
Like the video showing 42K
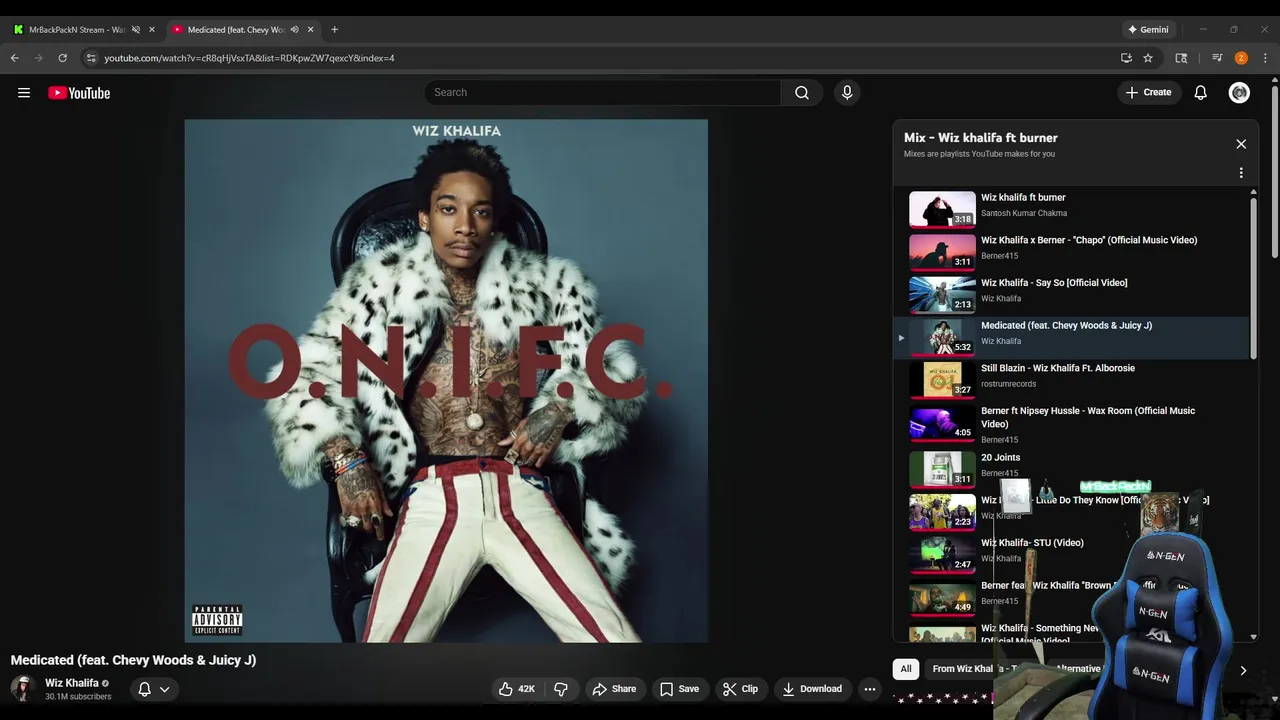518,689
